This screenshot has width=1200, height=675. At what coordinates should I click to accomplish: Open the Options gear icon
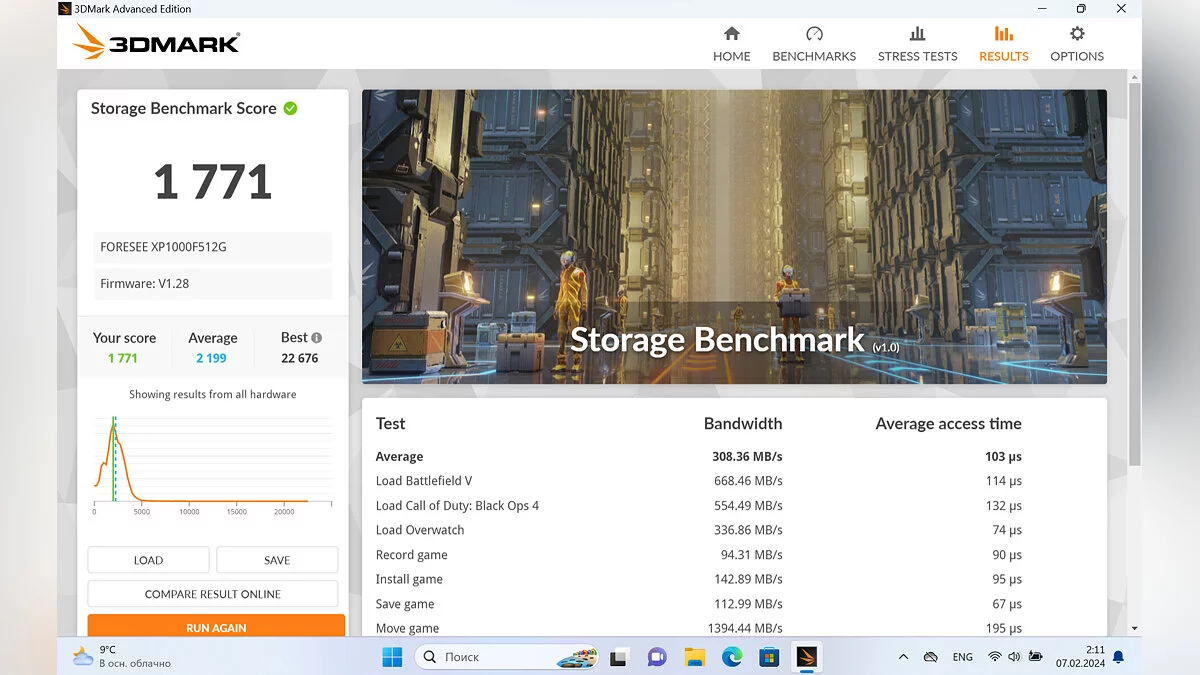[1077, 34]
